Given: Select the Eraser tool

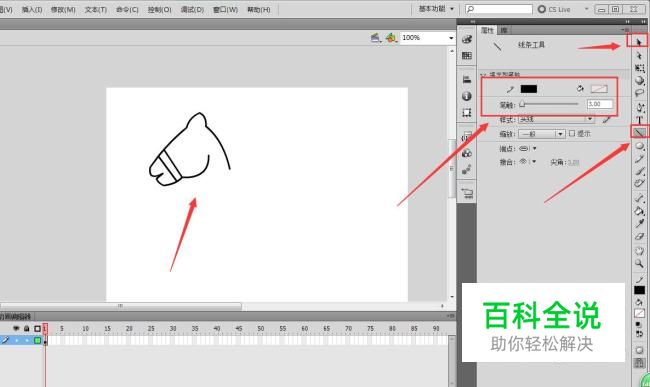Looking at the screenshot, I should coord(640,236).
